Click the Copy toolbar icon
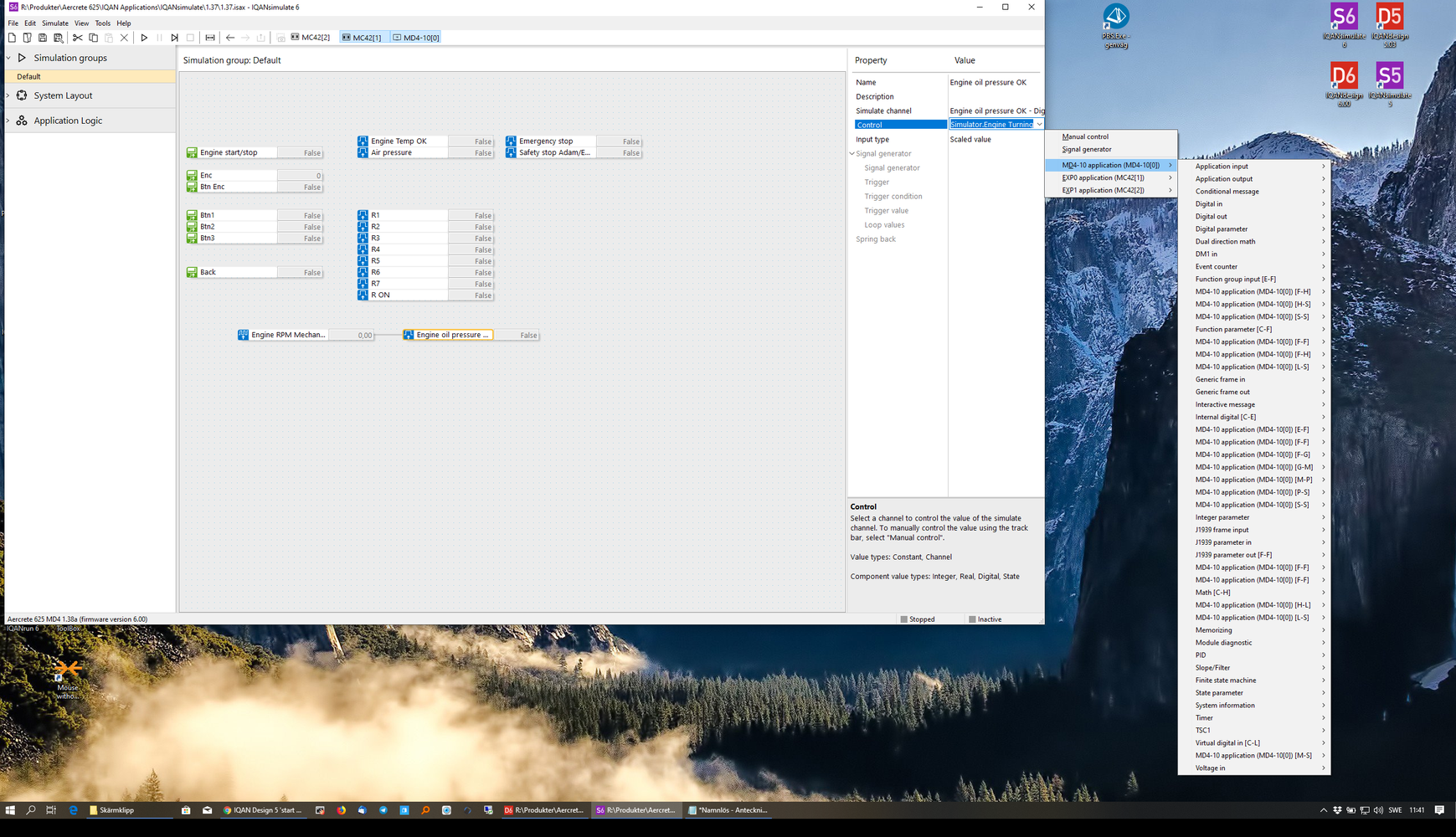Screen dimensions: 1456x837 pyautogui.click(x=93, y=38)
